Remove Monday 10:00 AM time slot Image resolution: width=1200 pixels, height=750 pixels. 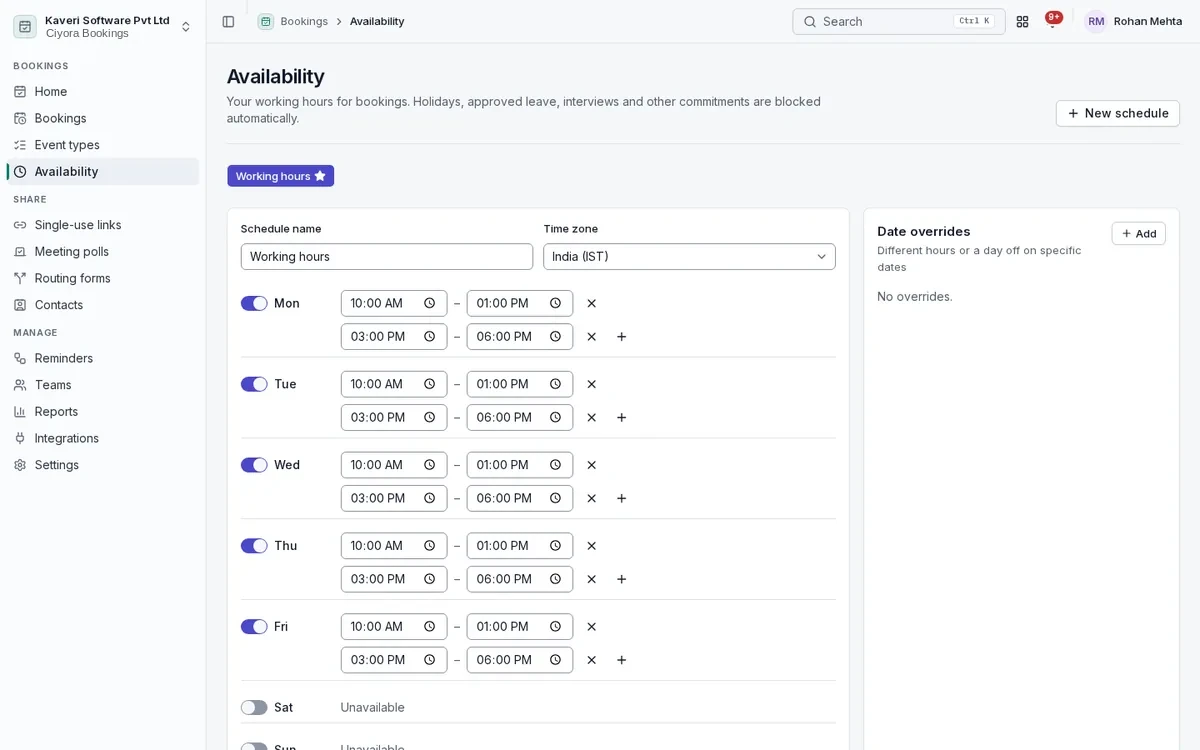tap(591, 303)
